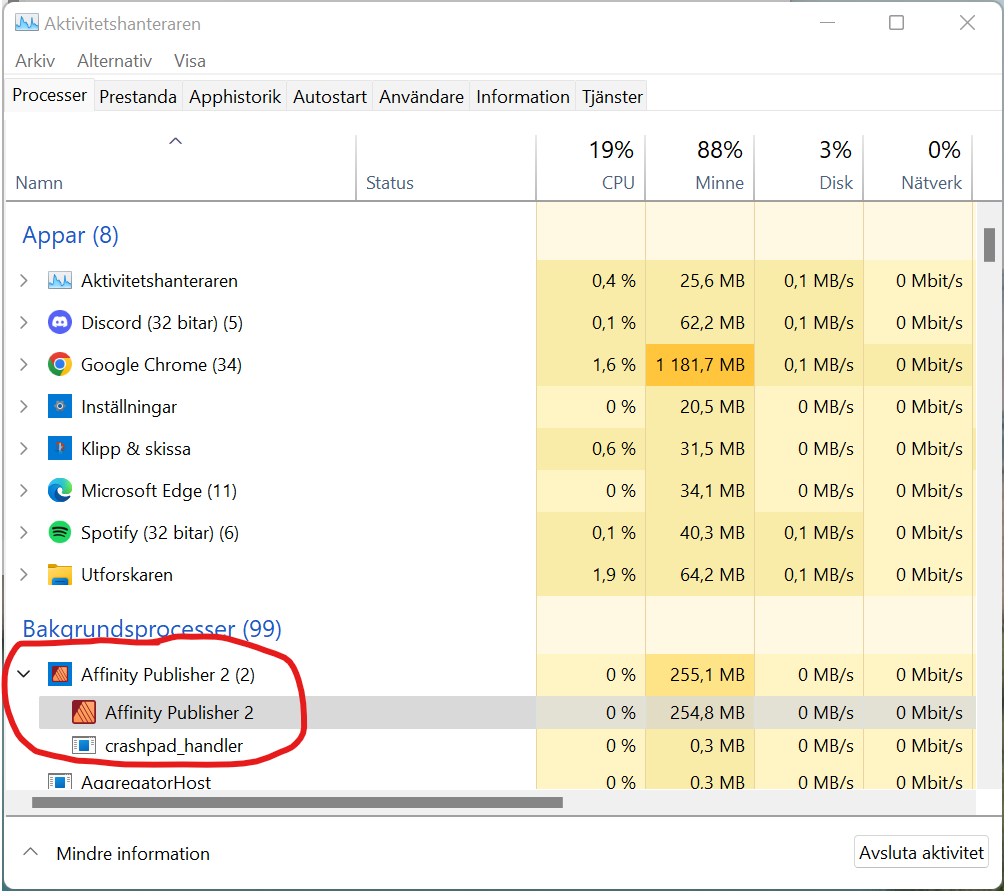This screenshot has height=891, width=1004.
Task: Select the Microsoft Edge (11) row name
Action: click(159, 491)
